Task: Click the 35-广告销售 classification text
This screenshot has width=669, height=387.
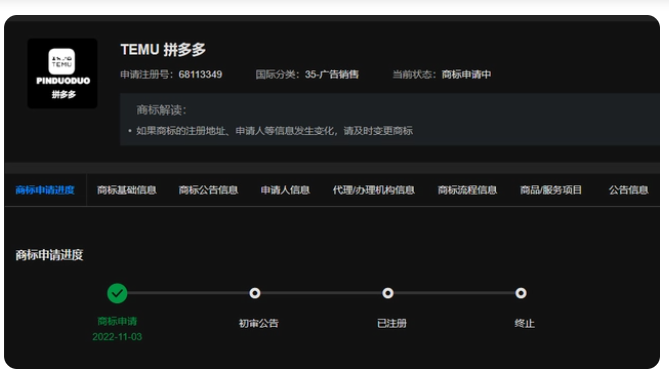Action: [332, 74]
